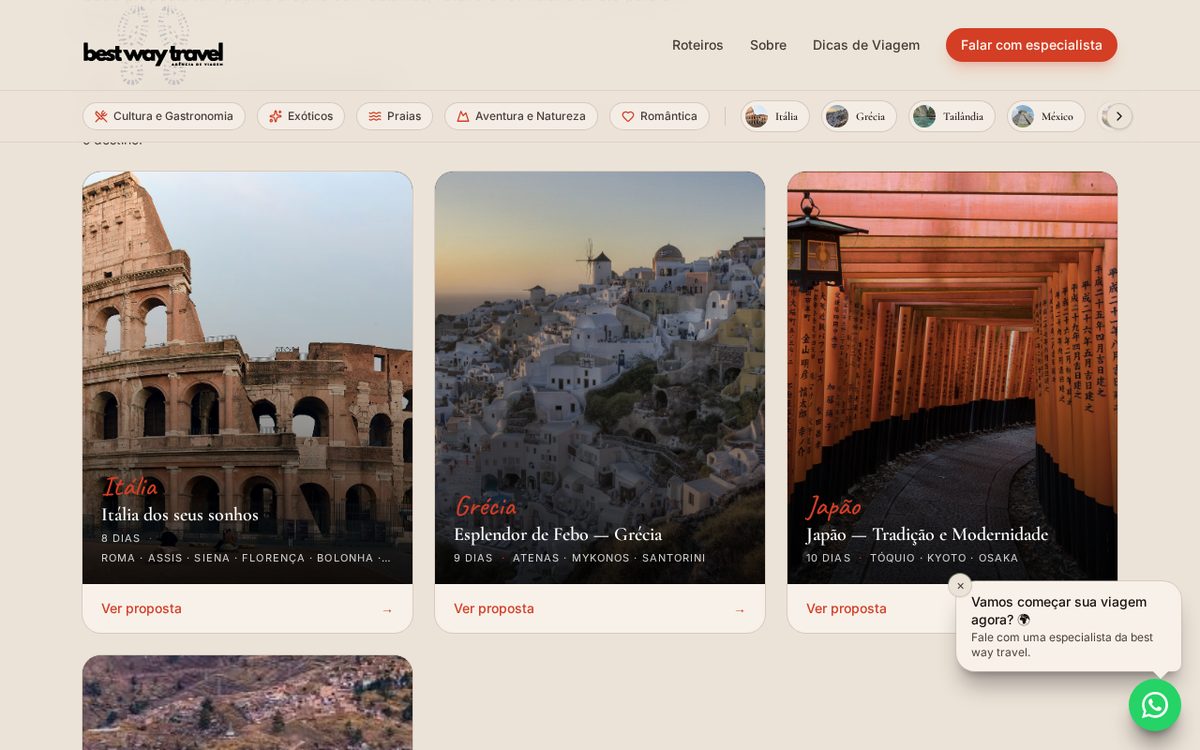Click Atenas · Mykonos · Santorini cities line
1200x750 pixels.
click(609, 558)
